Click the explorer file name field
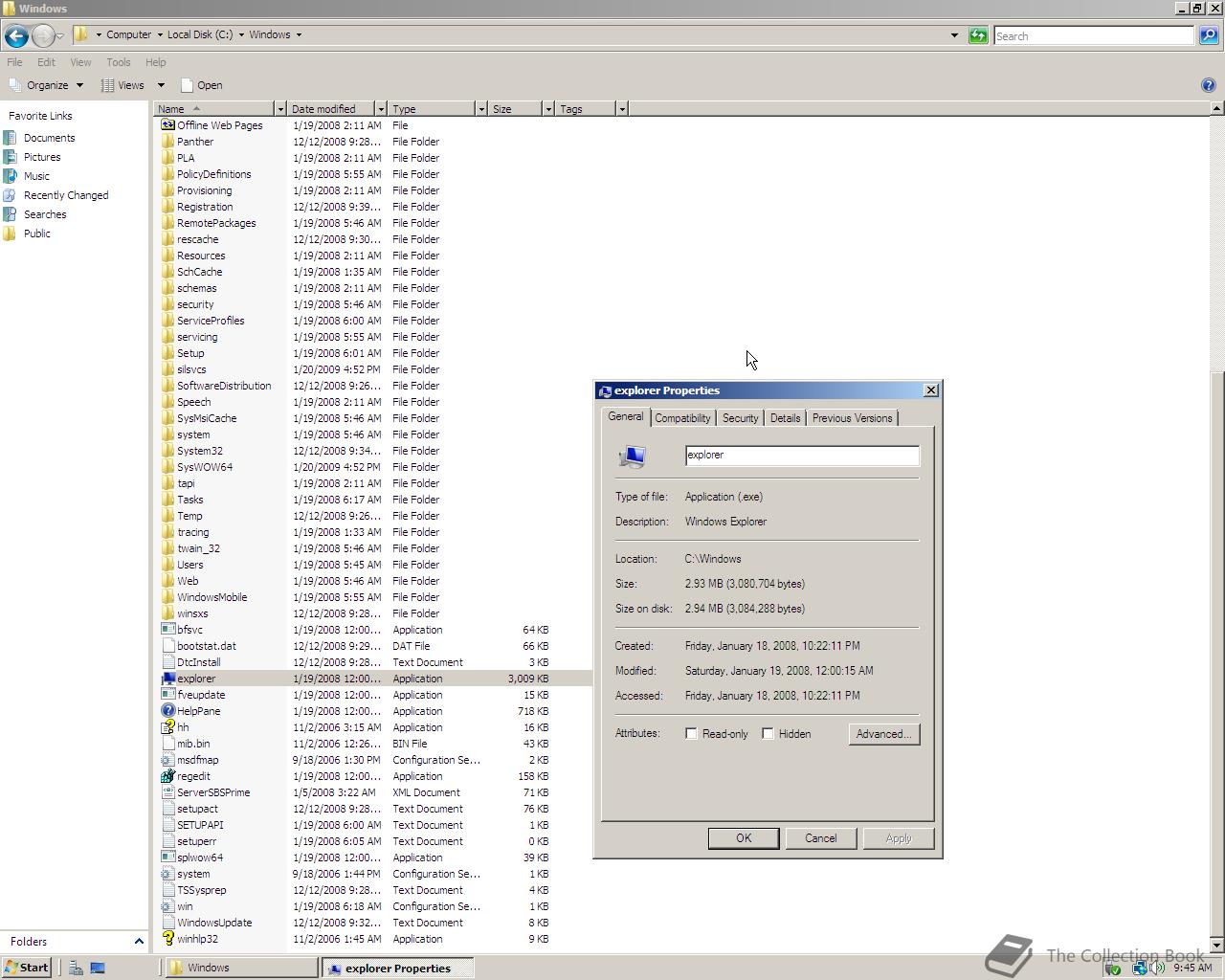The height and width of the screenshot is (980, 1225). point(802,456)
